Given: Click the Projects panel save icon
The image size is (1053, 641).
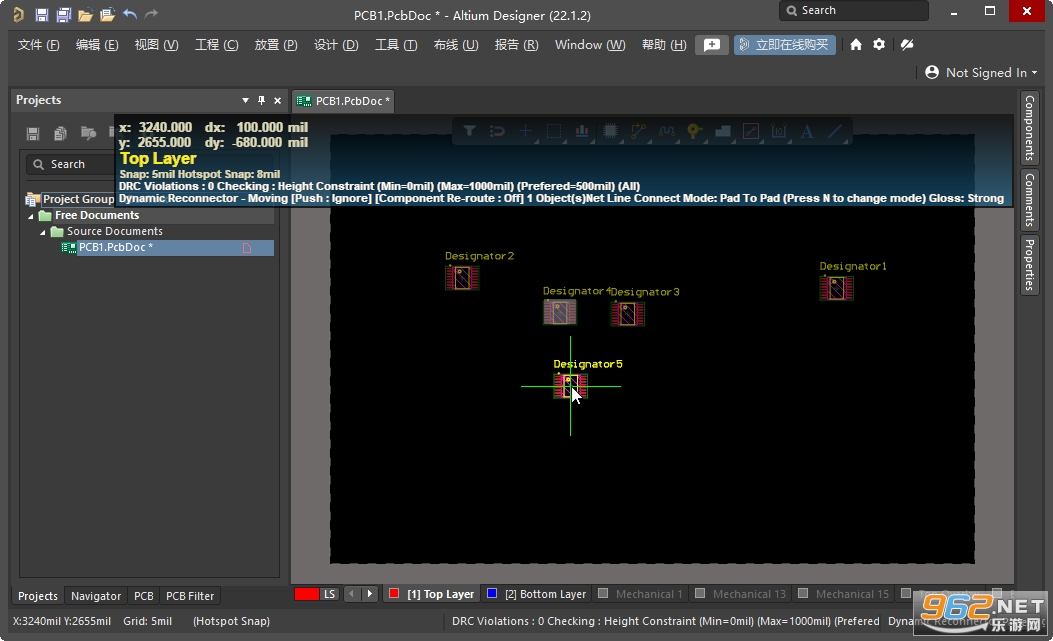Looking at the screenshot, I should coord(33,133).
